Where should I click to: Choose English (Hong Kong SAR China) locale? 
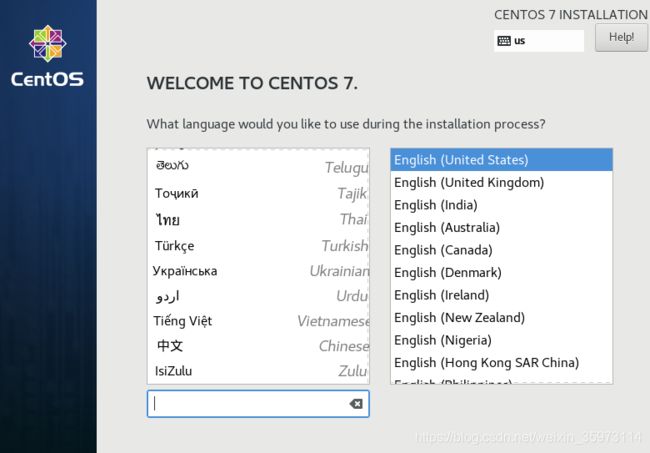pyautogui.click(x=501, y=363)
